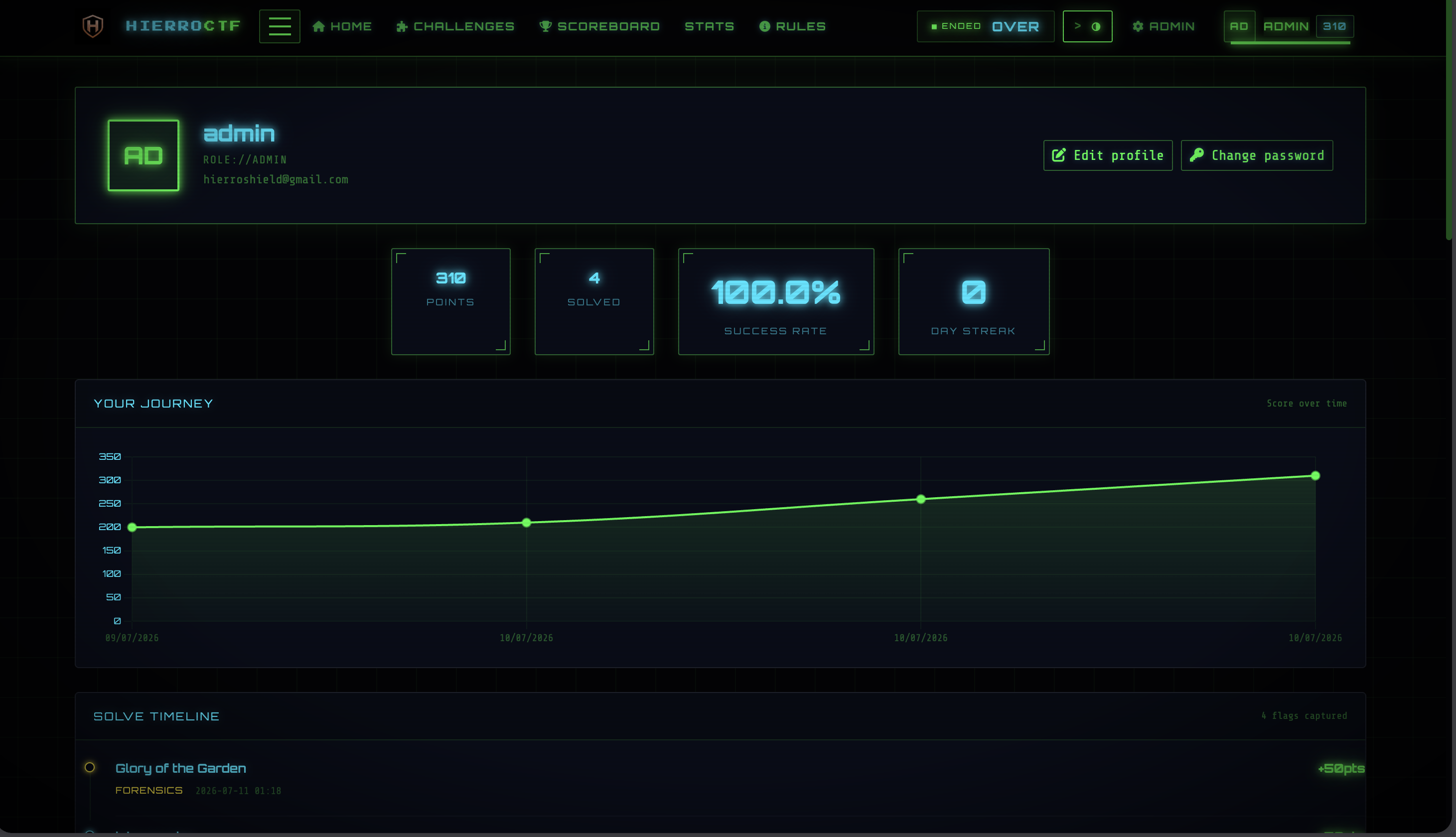Click the Rules info circle icon
This screenshot has width=1456, height=837.
pos(764,26)
